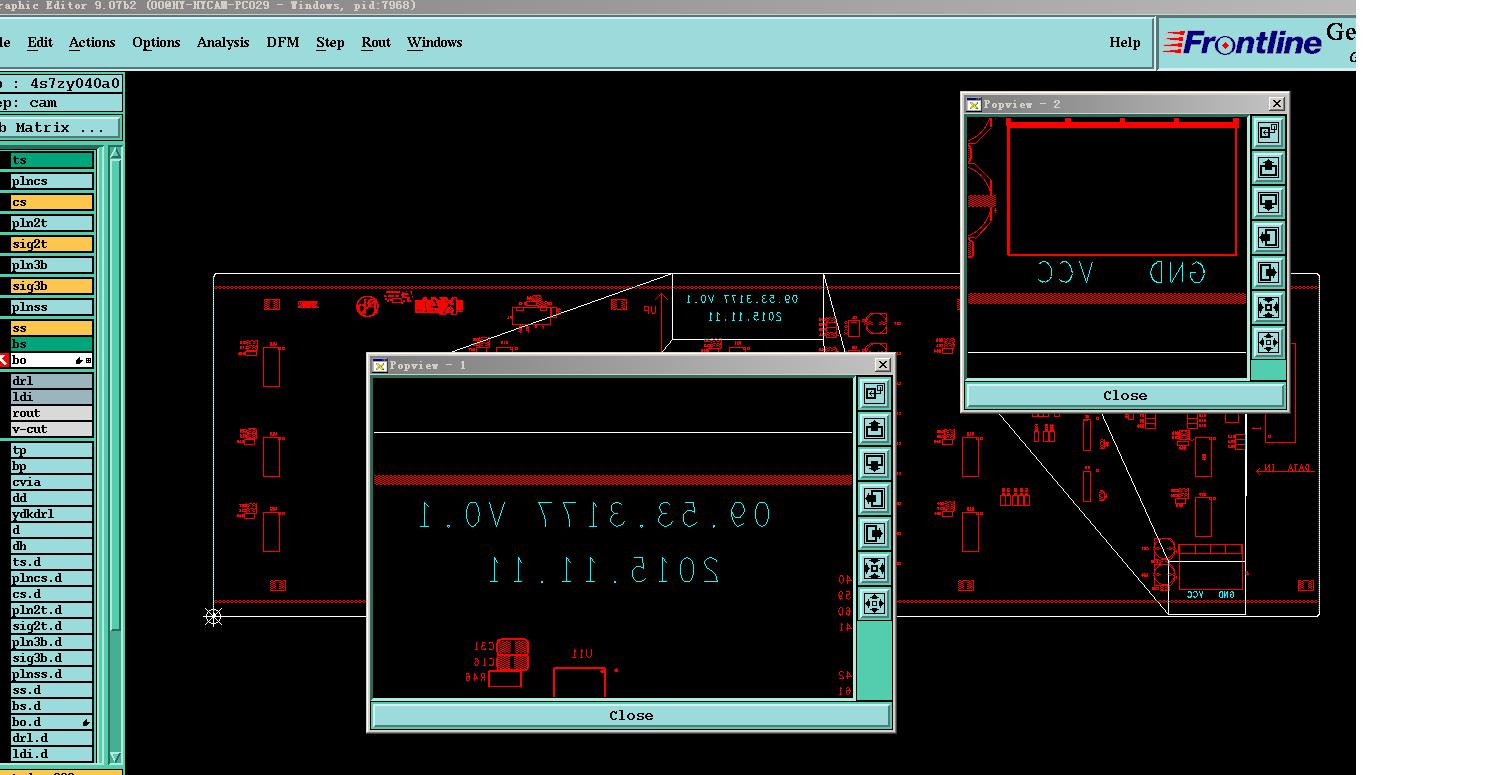
Task: Open the Step menu
Action: tap(330, 42)
